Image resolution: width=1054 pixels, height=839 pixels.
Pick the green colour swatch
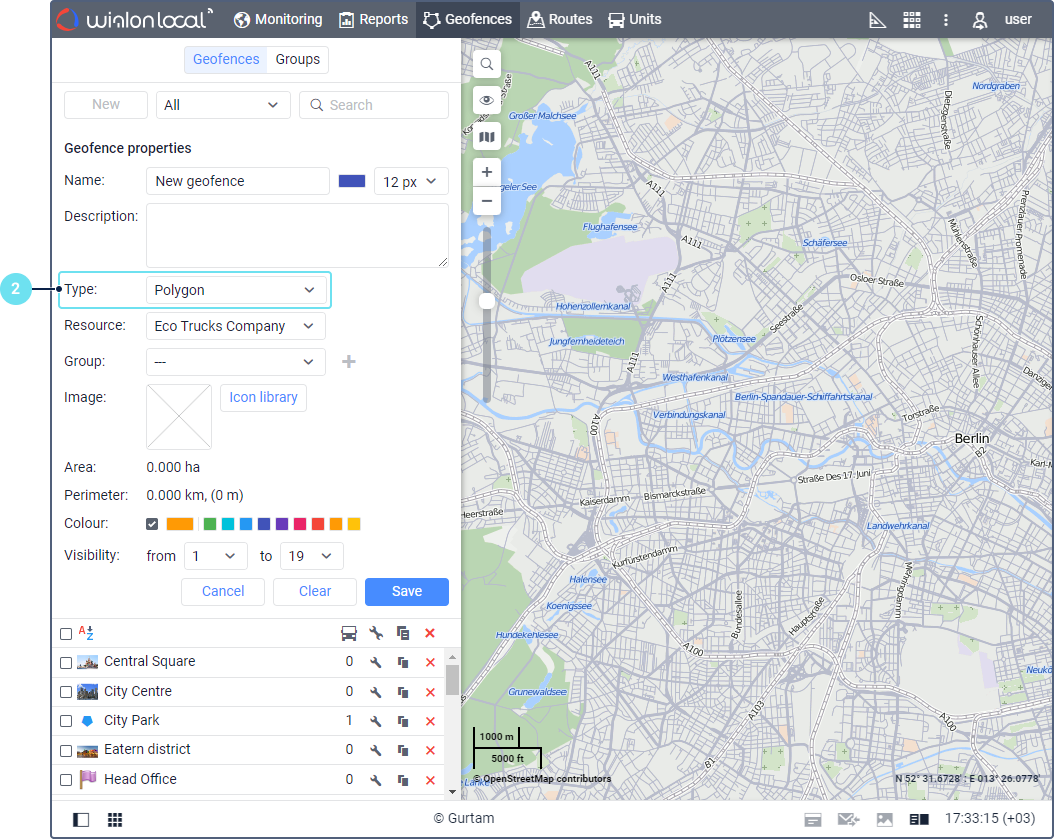point(210,524)
